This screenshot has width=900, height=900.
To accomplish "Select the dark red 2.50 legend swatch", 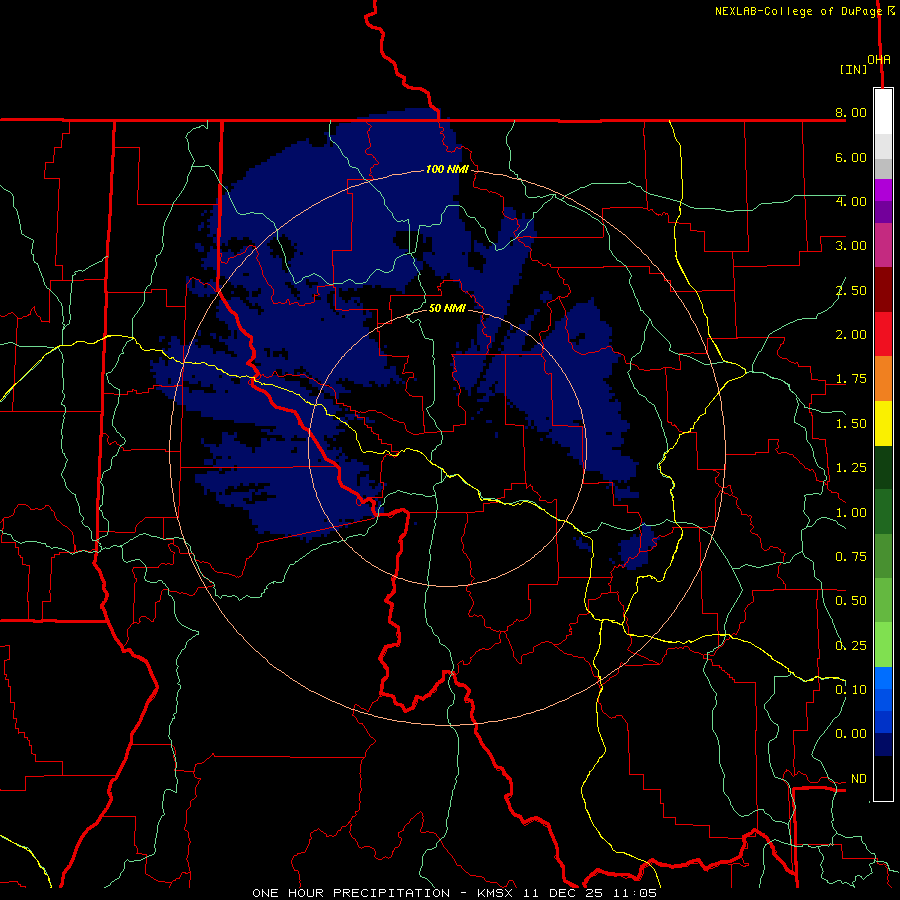I will pos(883,290).
